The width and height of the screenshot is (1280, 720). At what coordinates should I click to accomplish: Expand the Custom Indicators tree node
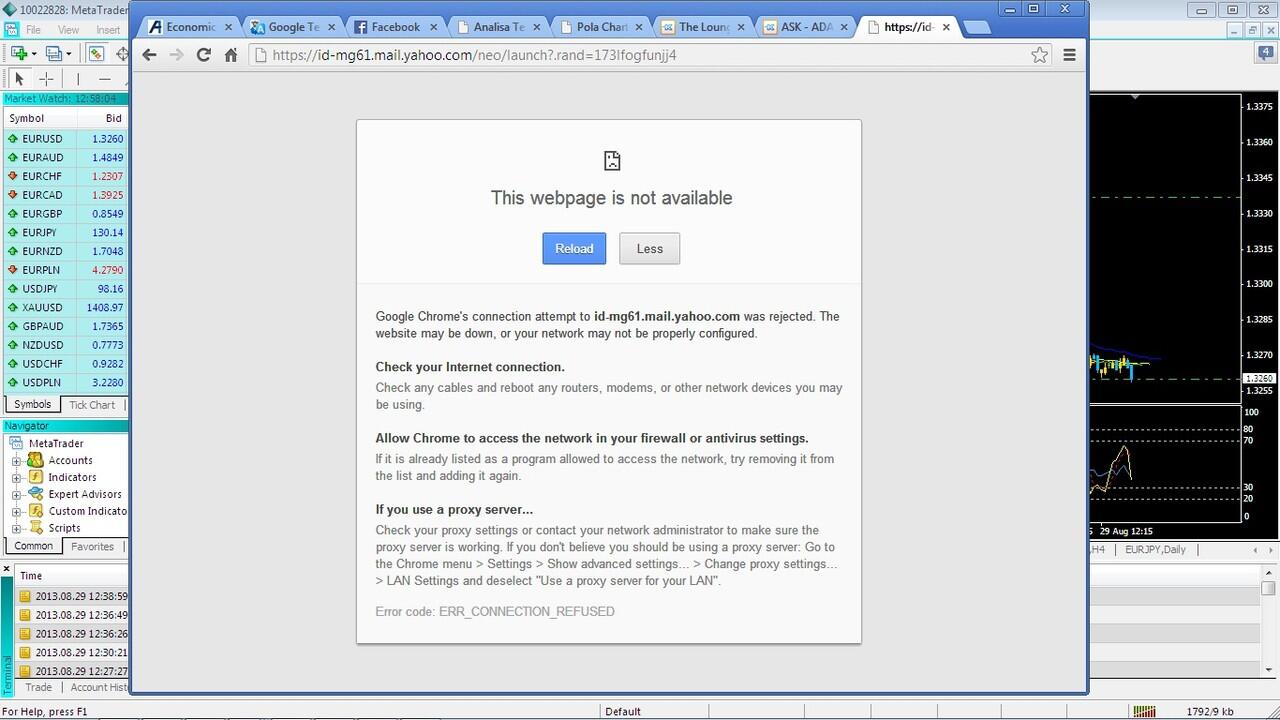coord(17,512)
